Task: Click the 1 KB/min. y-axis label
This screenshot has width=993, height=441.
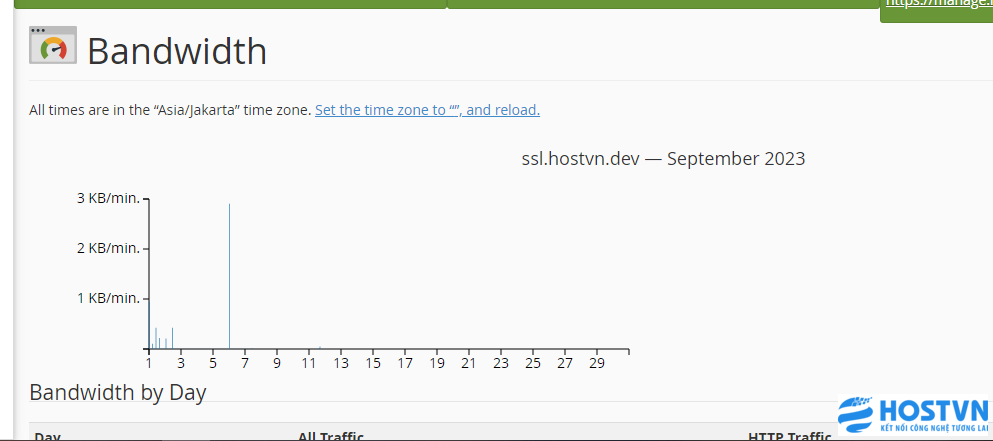Action: [x=108, y=298]
